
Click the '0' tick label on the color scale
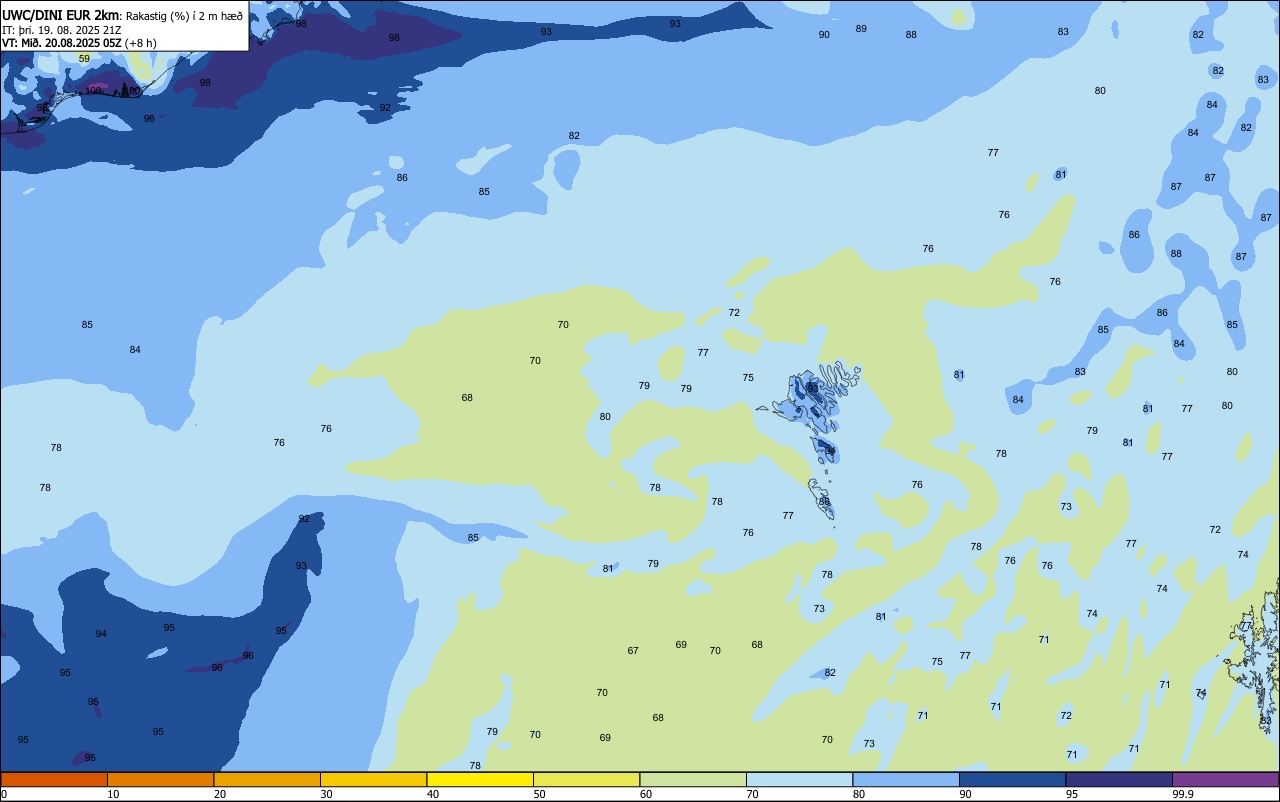point(4,794)
